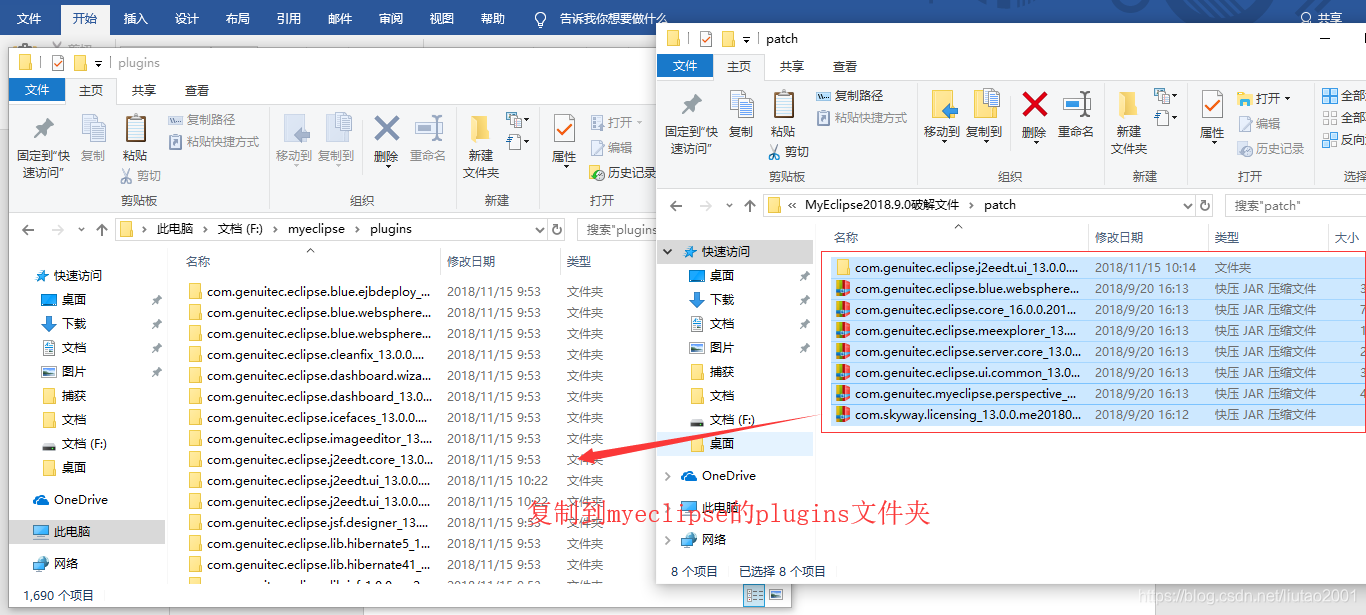The image size is (1366, 615).
Task: Select 文档 (F:) drive in plugins window sidebar
Action: (x=84, y=444)
